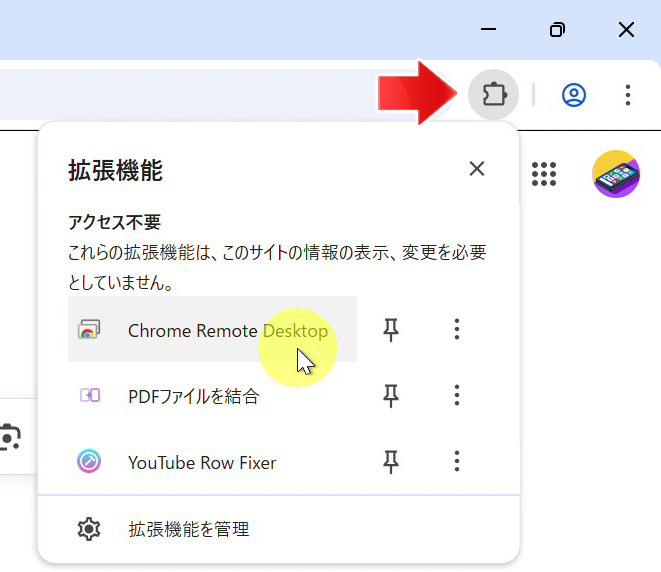Open more options for Chrome Remote Desktop
This screenshot has height=572, width=661.
pos(457,330)
